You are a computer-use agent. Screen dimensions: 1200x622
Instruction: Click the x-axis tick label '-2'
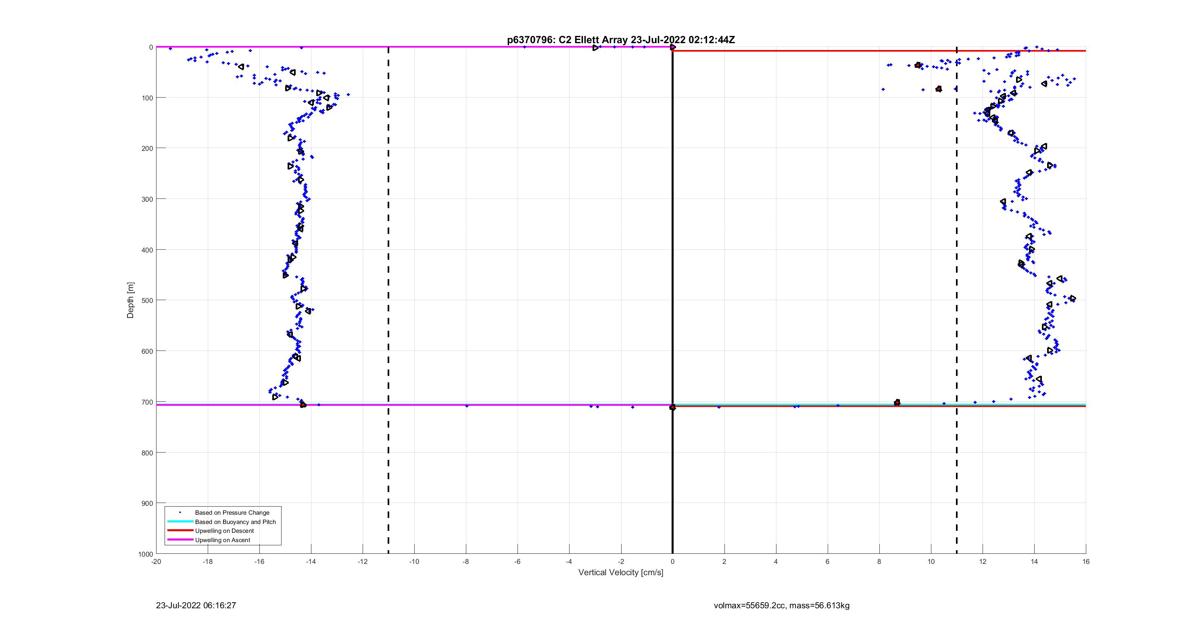(x=621, y=562)
